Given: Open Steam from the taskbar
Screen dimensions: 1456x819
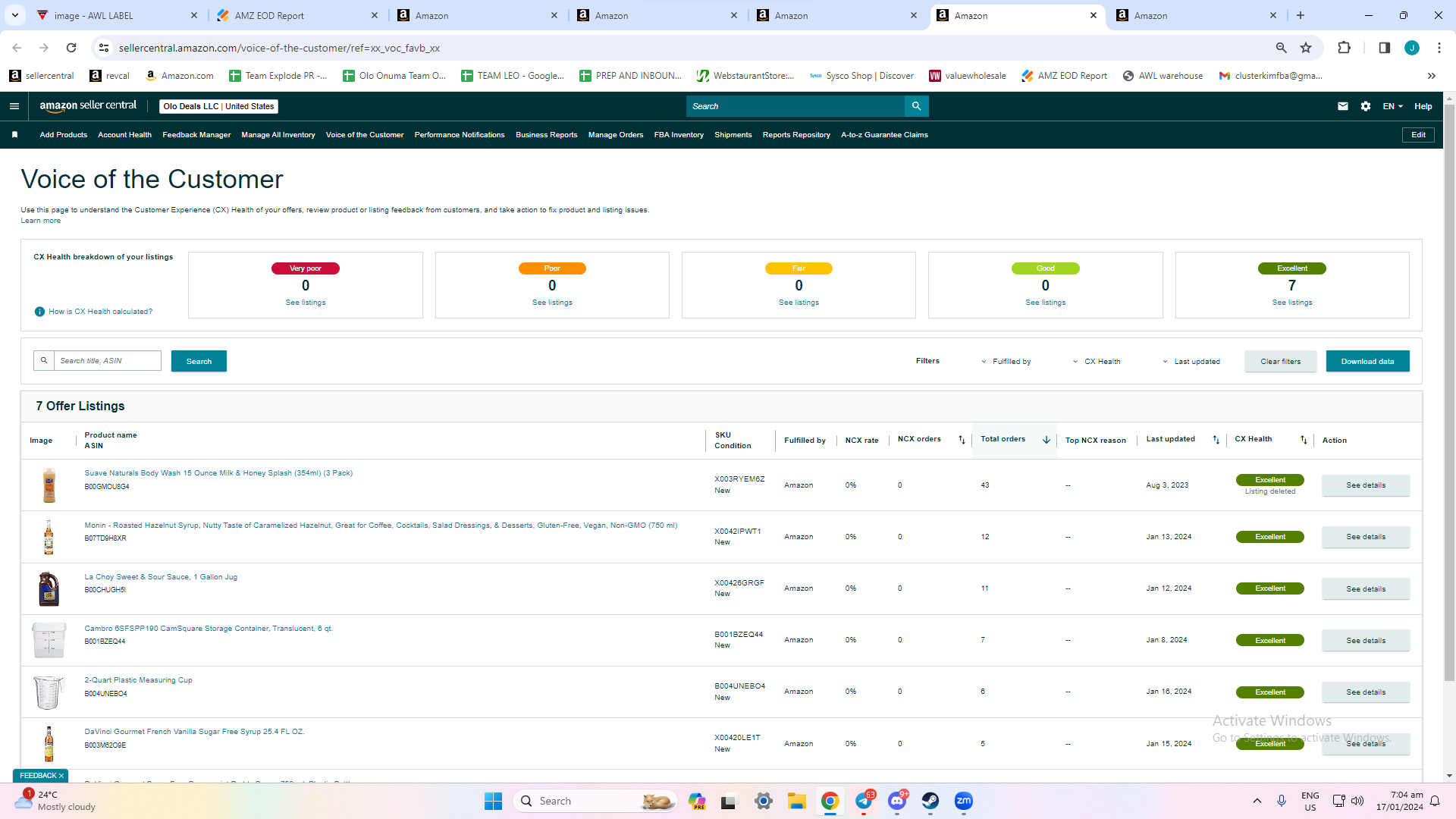Looking at the screenshot, I should 930,801.
